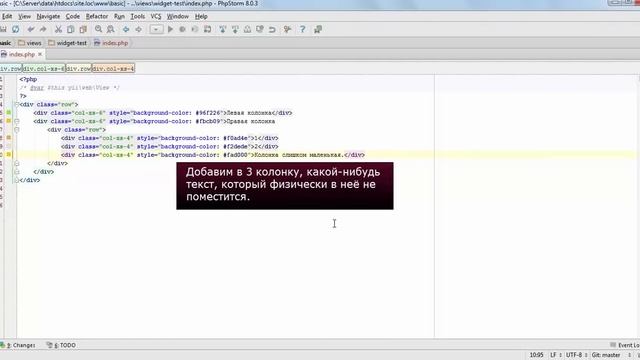This screenshot has width=640, height=360.
Task: Open the Changes tool window
Action: point(18,345)
